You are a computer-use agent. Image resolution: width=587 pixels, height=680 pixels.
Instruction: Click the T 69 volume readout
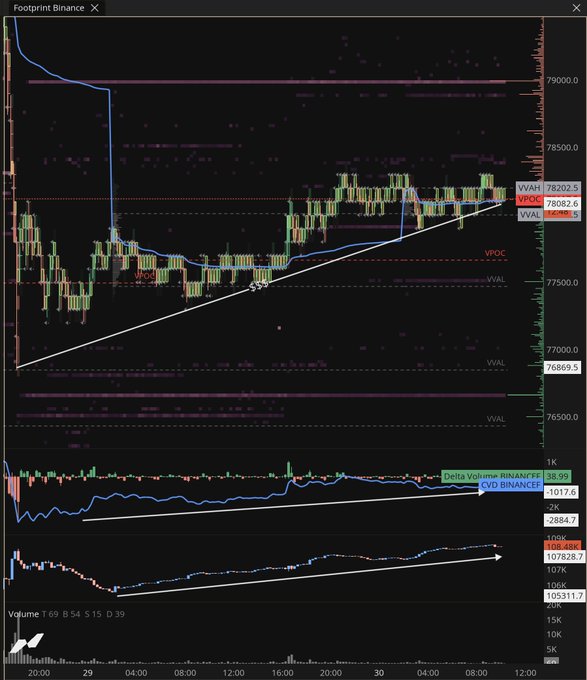(50, 614)
